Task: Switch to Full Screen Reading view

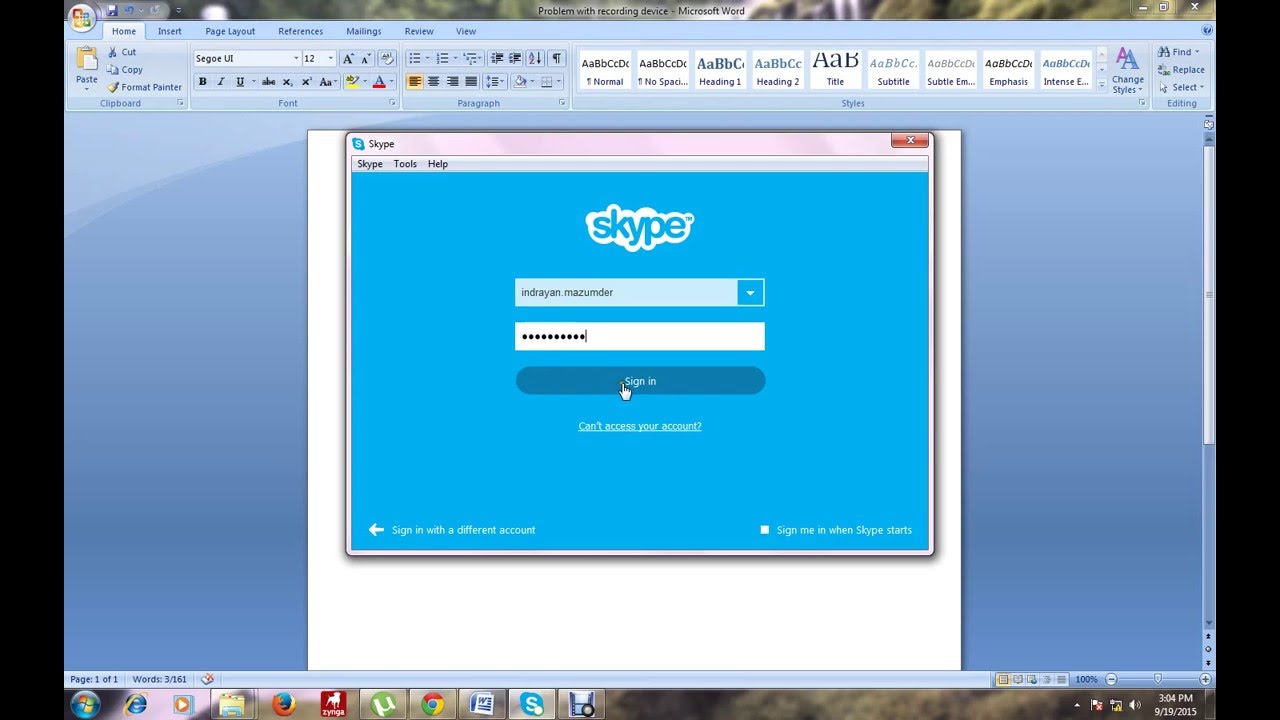Action: pos(1017,680)
